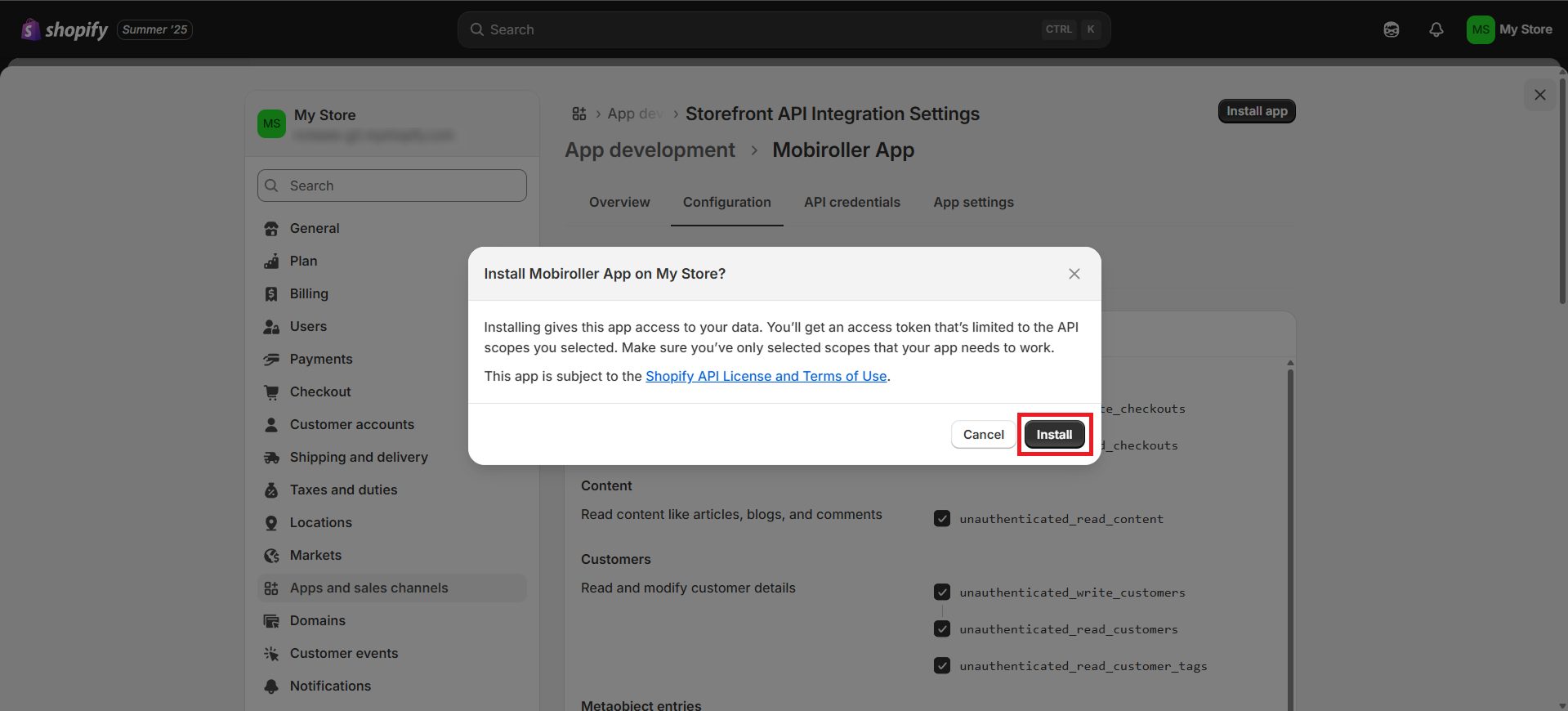Click the Mobiroller App heading

point(843,150)
